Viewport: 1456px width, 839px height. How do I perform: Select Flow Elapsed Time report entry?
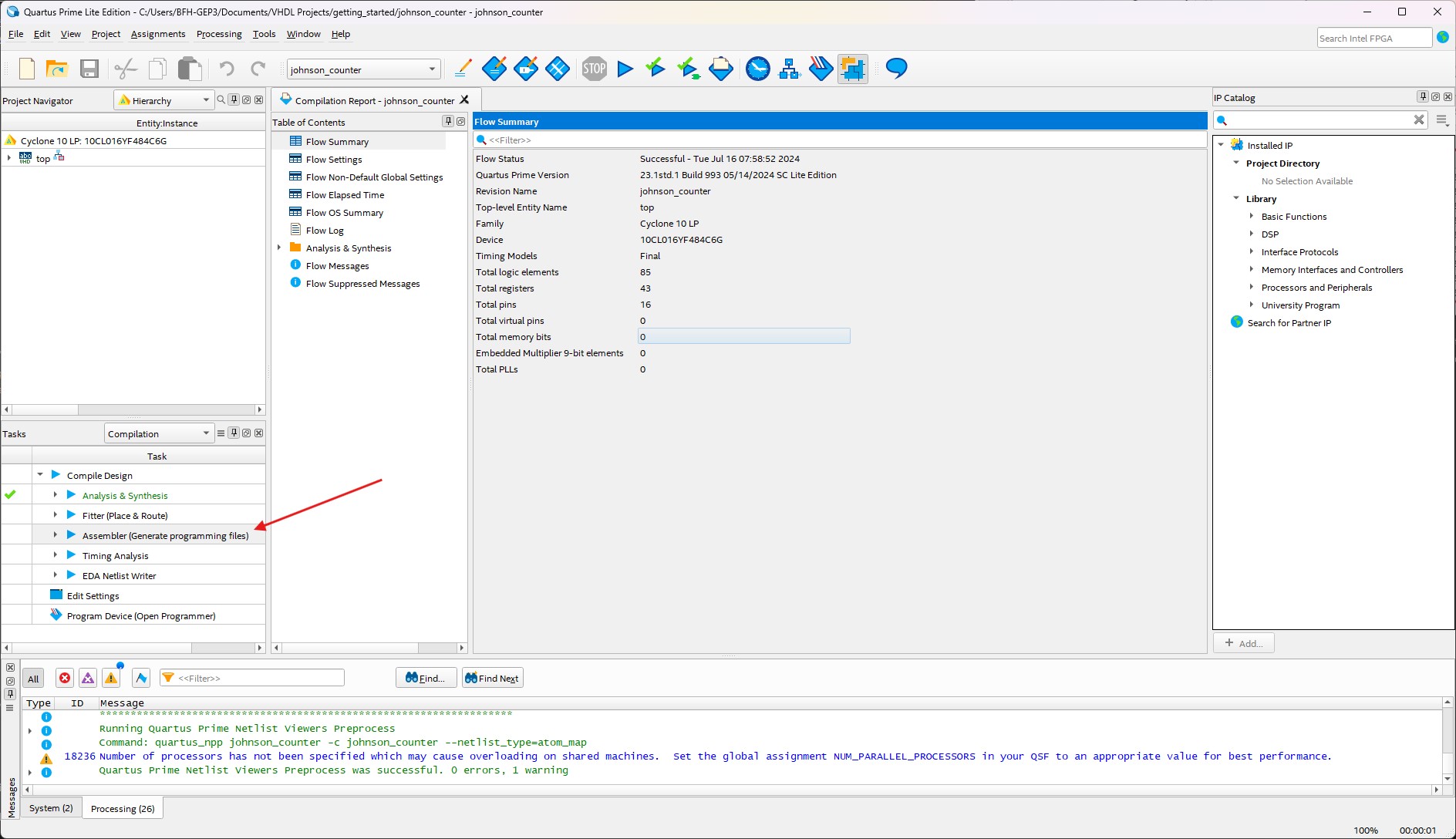click(345, 195)
